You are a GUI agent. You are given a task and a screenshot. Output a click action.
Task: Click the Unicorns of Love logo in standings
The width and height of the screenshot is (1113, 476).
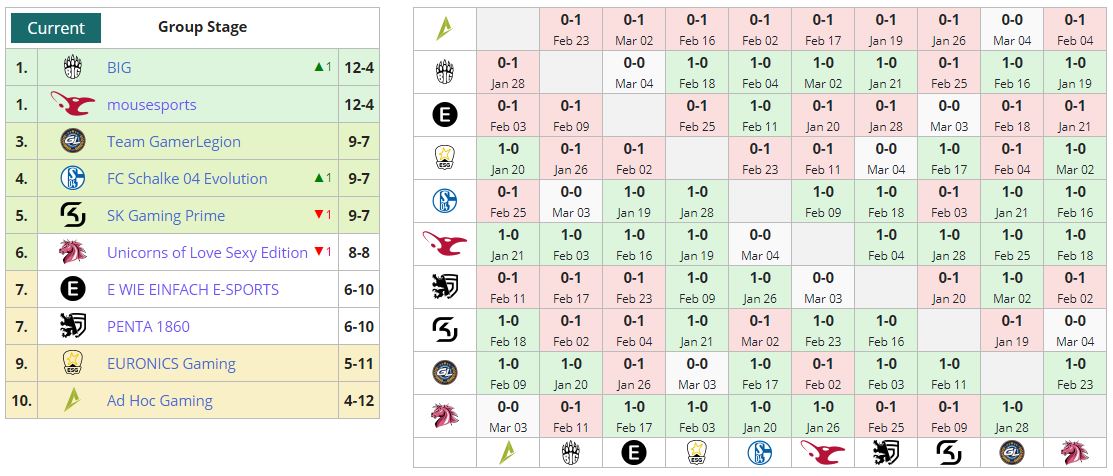tap(72, 253)
